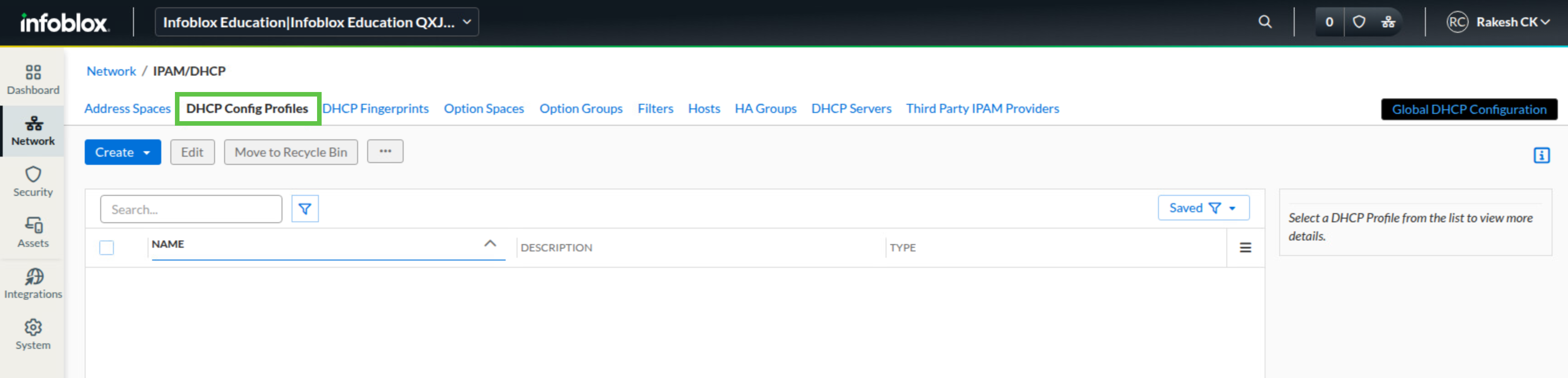Switch to the HA Groups tab

766,108
